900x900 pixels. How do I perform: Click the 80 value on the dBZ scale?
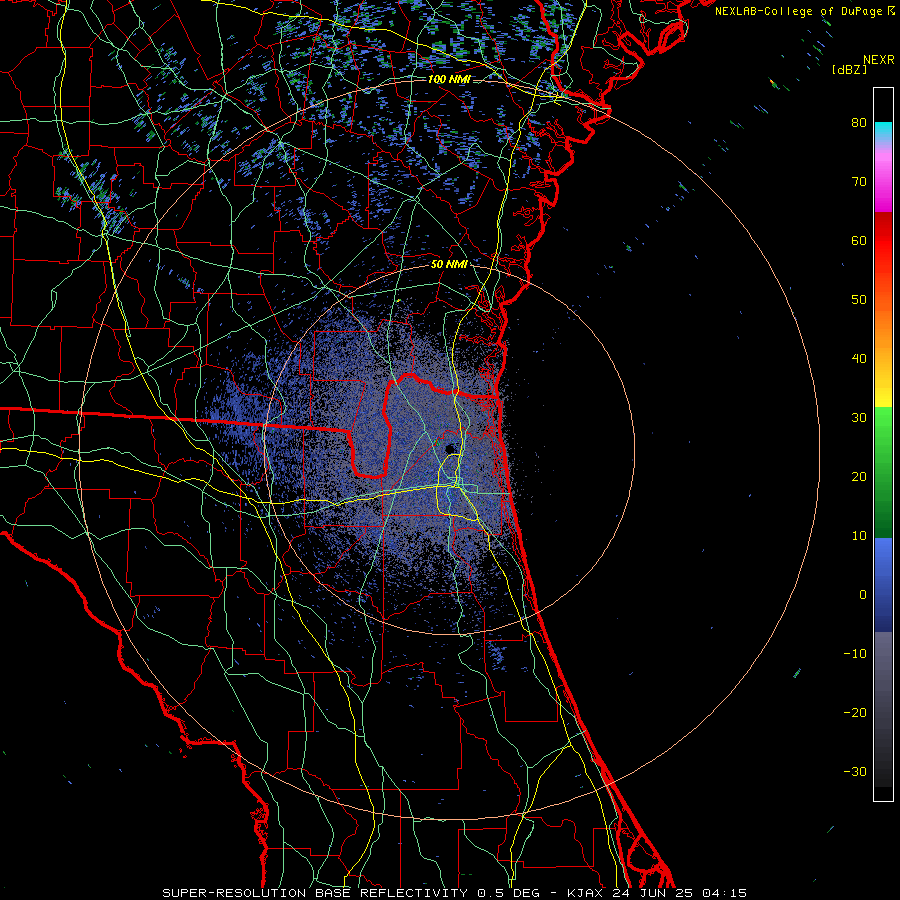859,123
